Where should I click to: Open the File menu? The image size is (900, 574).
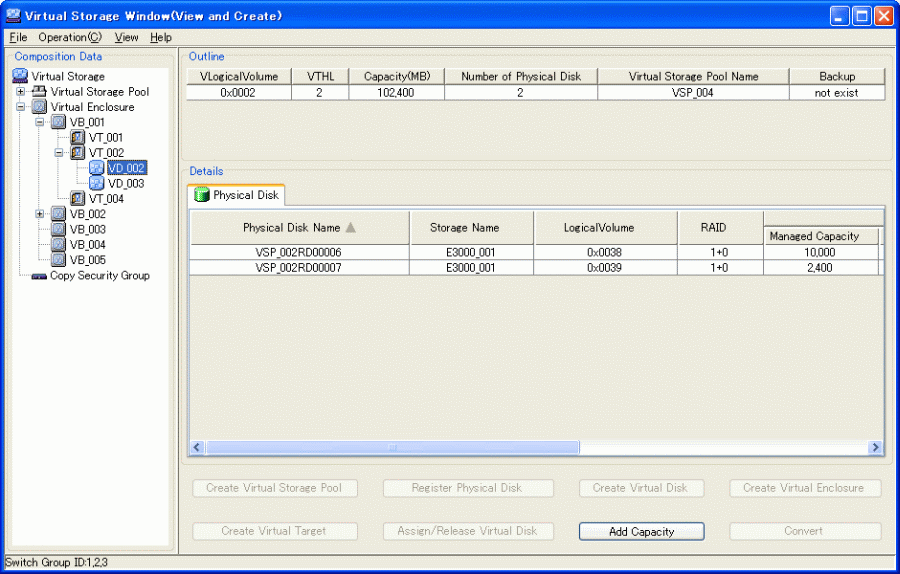pos(18,37)
